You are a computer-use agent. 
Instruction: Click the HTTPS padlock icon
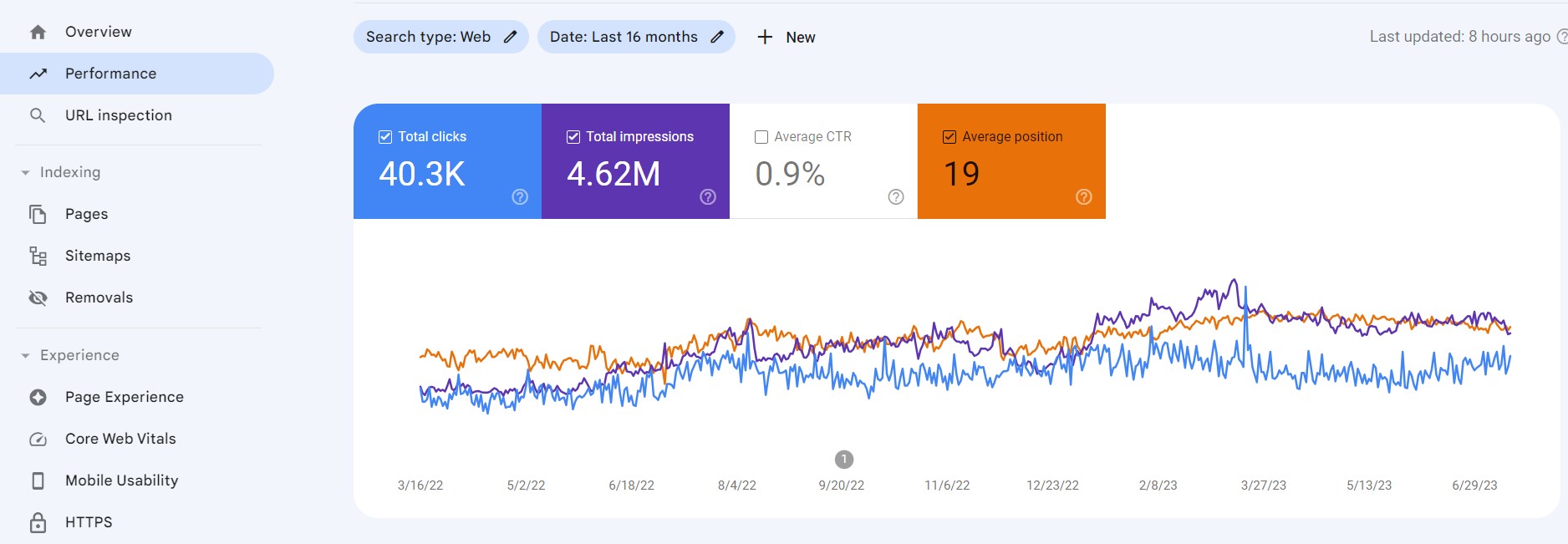(x=38, y=522)
